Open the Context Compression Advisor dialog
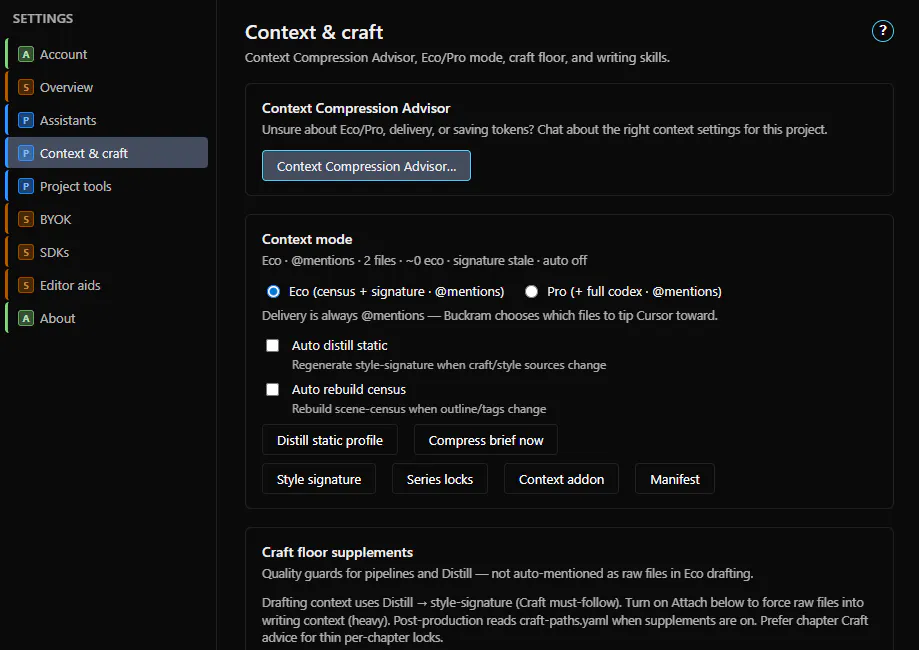Image resolution: width=919 pixels, height=650 pixels. [x=366, y=166]
